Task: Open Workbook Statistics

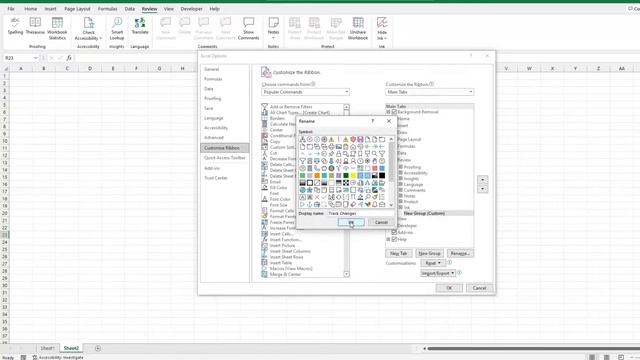Action: pos(57,29)
